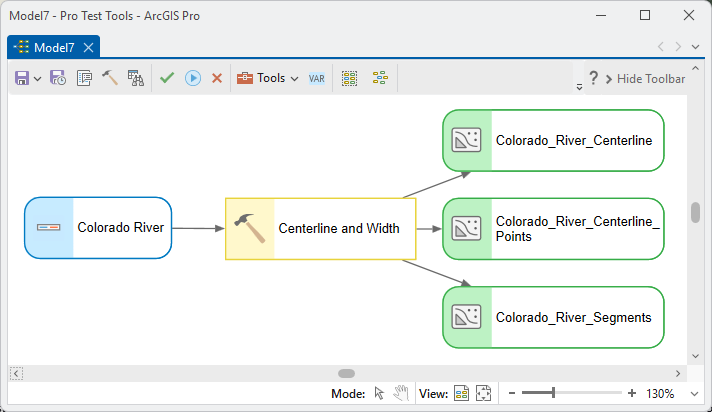Click Hide Toolbar
This screenshot has width=712, height=412.
(645, 79)
